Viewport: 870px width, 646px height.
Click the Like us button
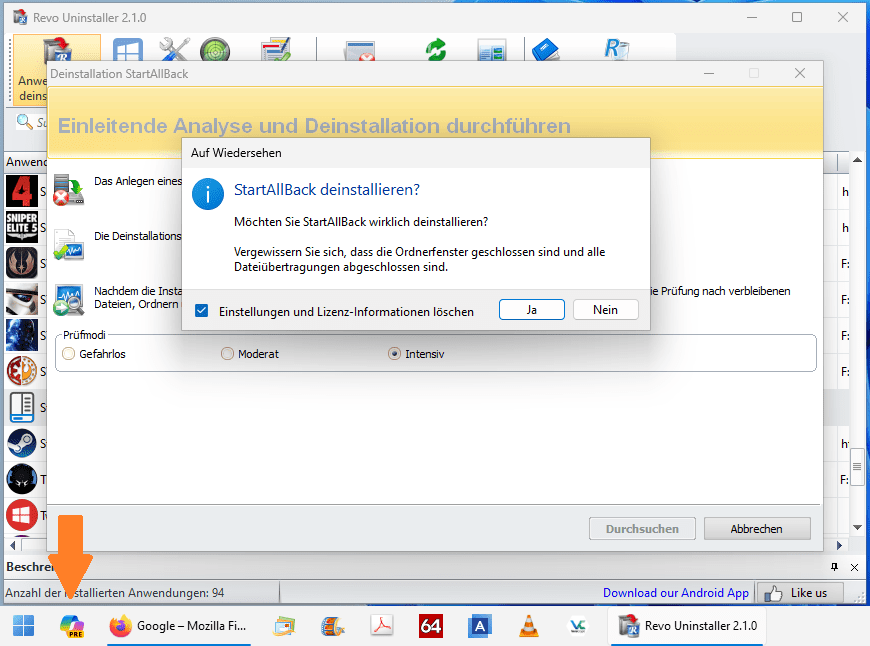pos(800,593)
